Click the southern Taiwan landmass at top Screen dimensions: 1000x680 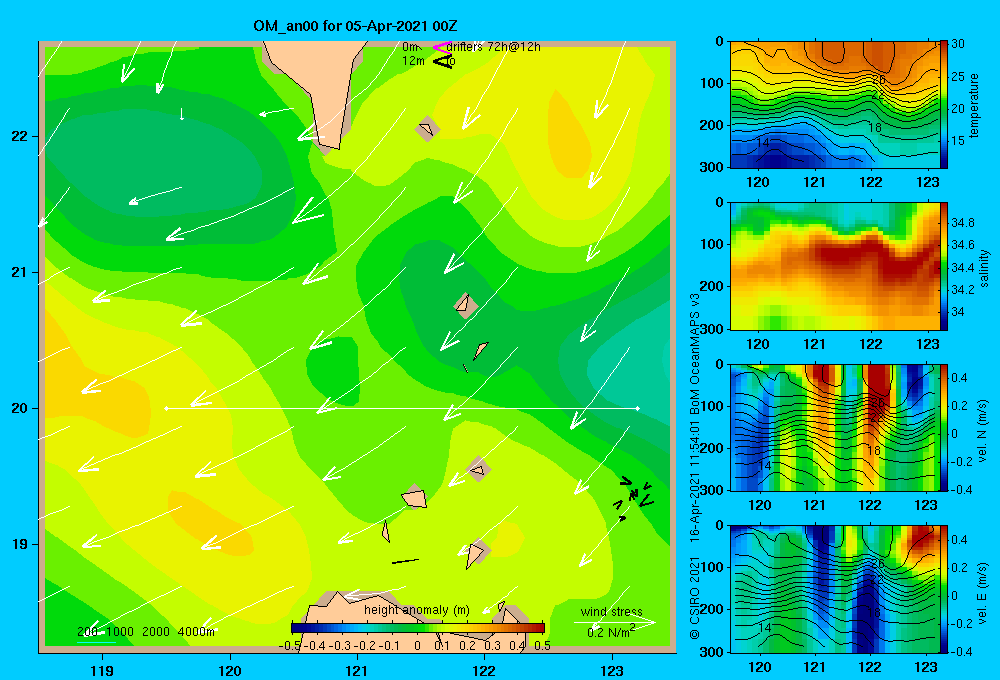point(325,83)
